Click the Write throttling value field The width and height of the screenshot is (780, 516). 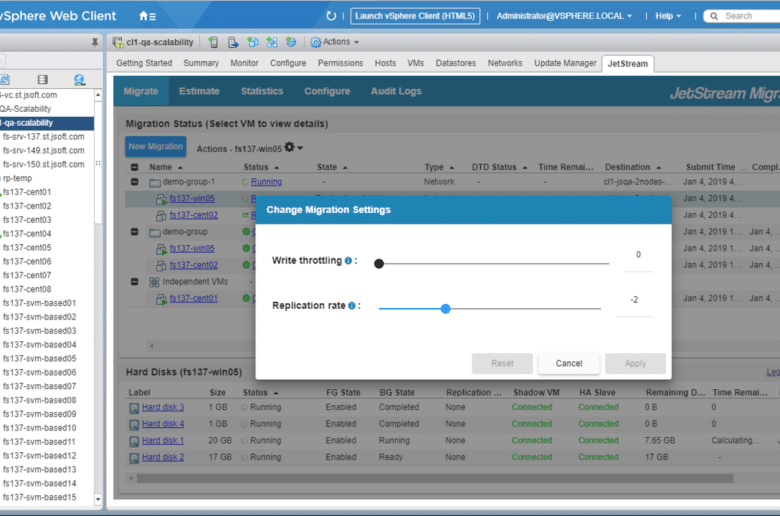(638, 255)
